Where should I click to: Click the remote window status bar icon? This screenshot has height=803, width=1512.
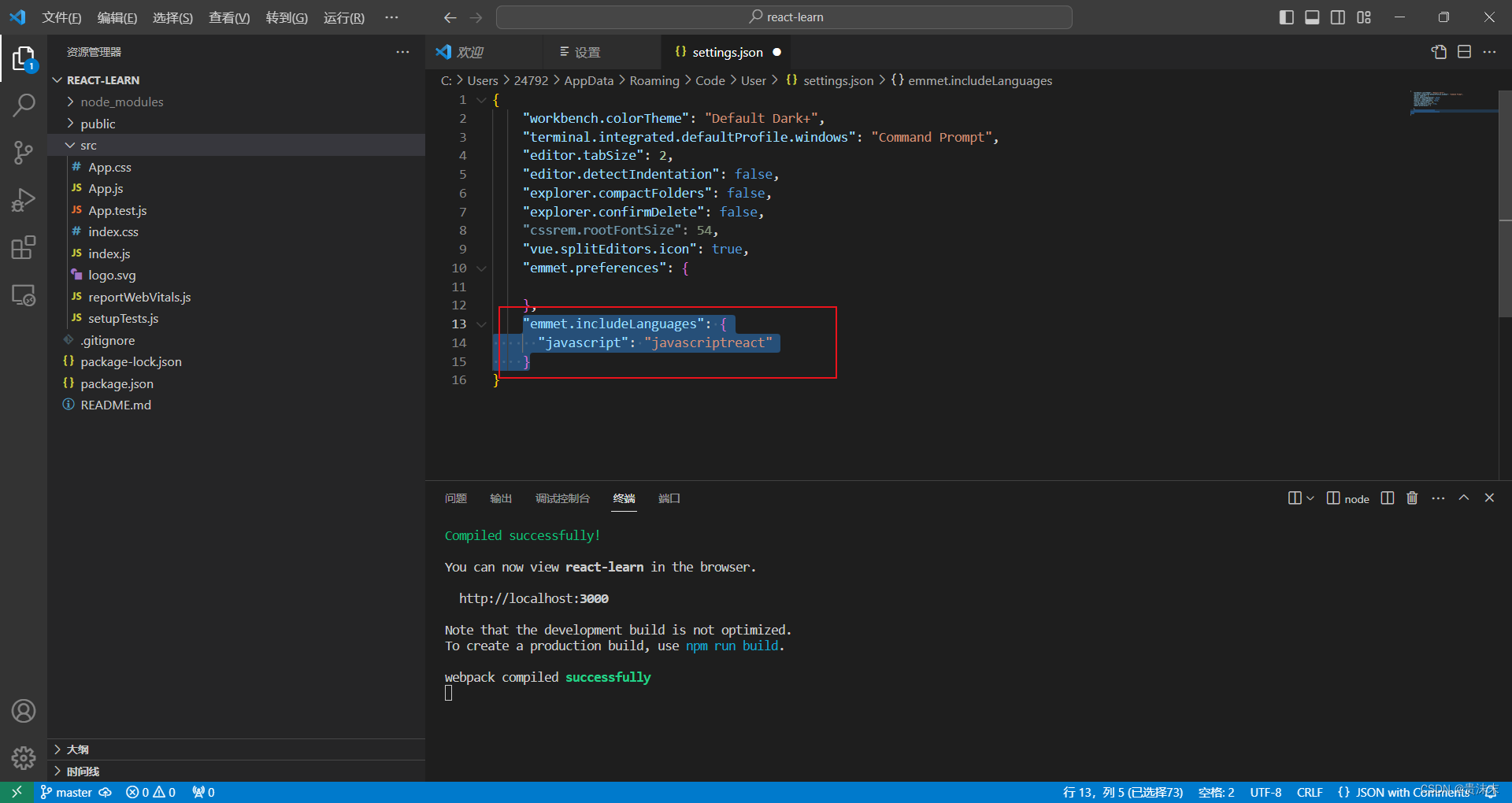pos(17,792)
